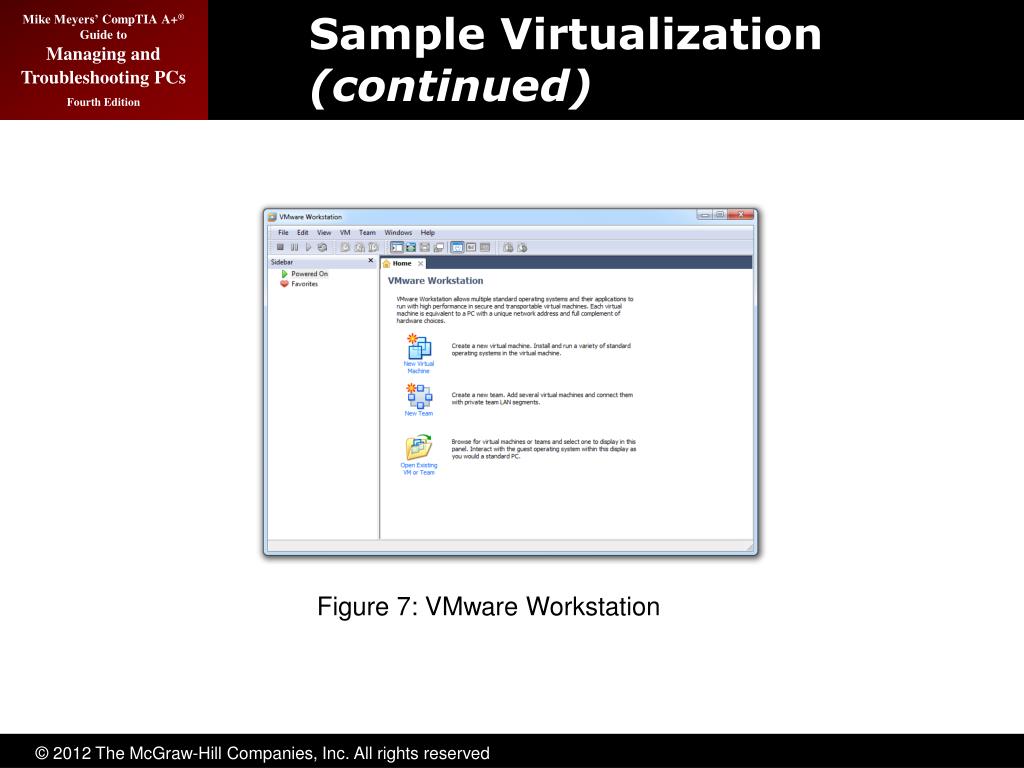Open the VM menu
The width and height of the screenshot is (1024, 768).
pyautogui.click(x=345, y=232)
